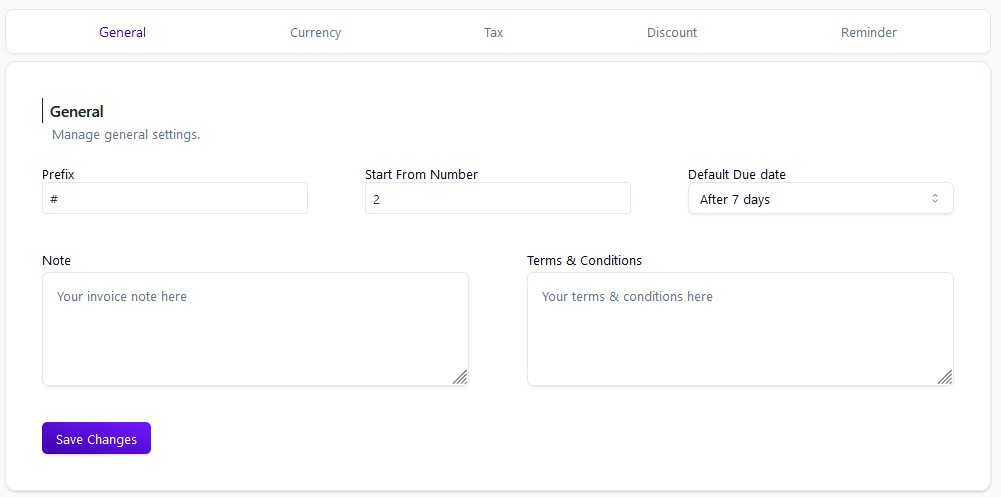Click the General tab
1001x497 pixels.
tap(123, 33)
